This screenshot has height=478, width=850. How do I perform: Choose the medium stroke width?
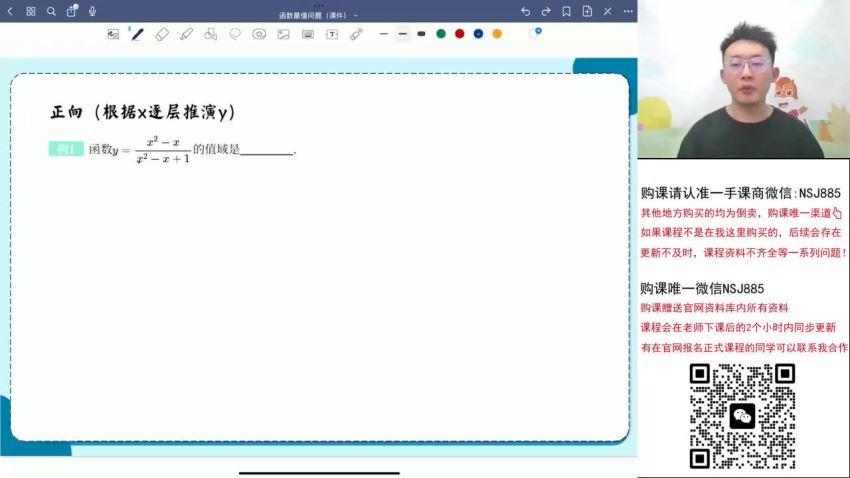pyautogui.click(x=402, y=34)
